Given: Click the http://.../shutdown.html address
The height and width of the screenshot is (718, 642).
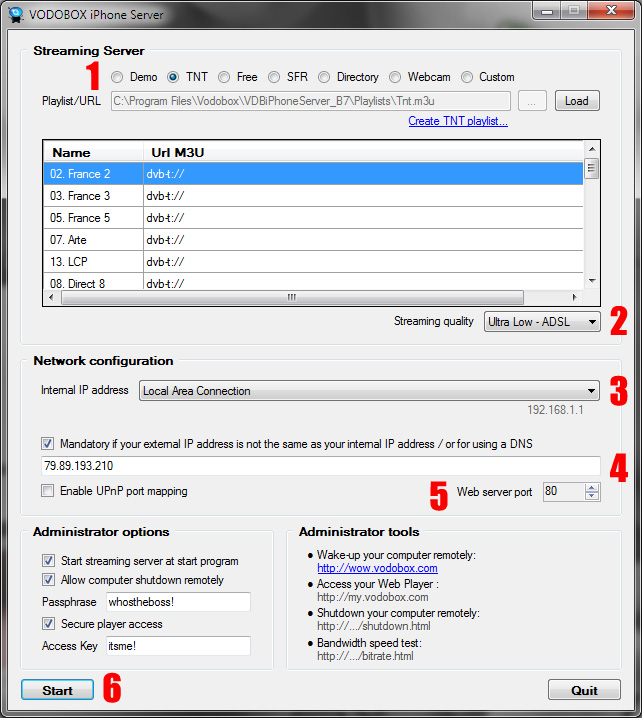Looking at the screenshot, I should (x=374, y=626).
